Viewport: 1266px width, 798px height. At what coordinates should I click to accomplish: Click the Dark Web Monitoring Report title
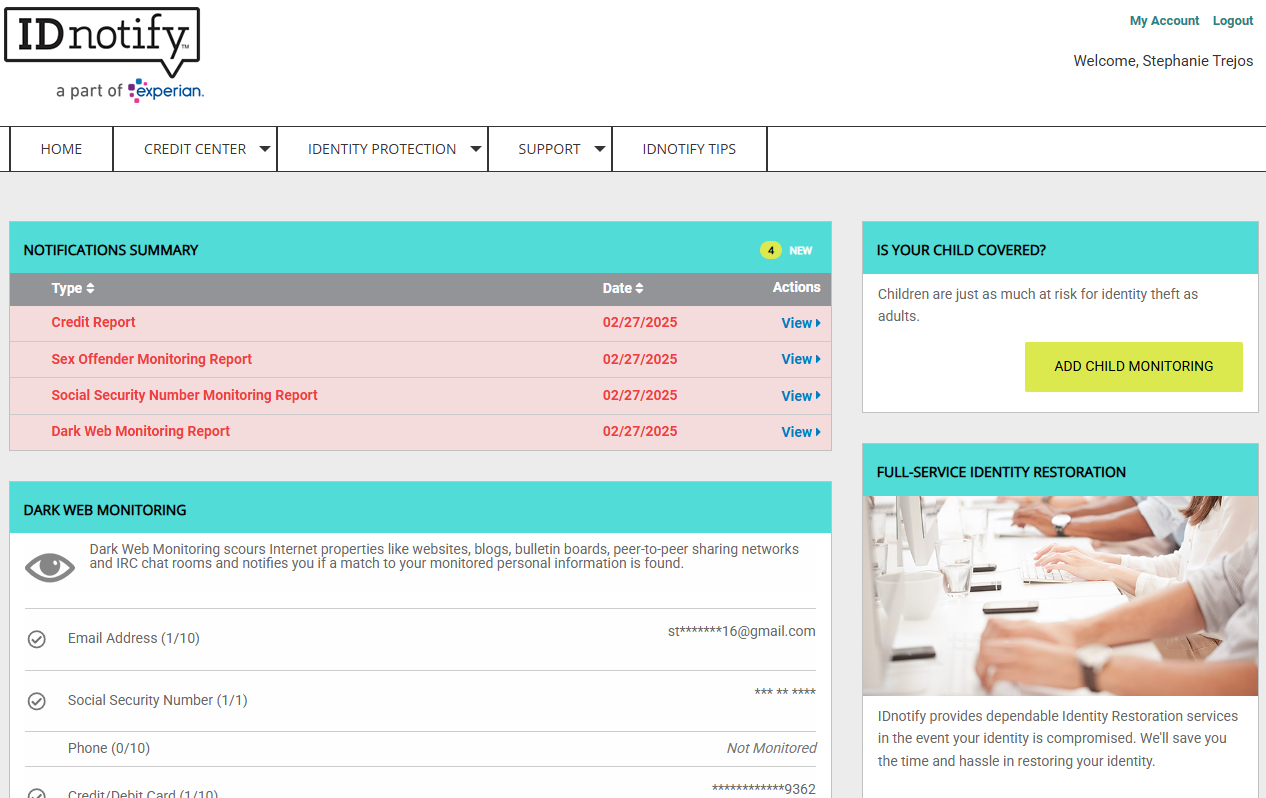tap(141, 431)
